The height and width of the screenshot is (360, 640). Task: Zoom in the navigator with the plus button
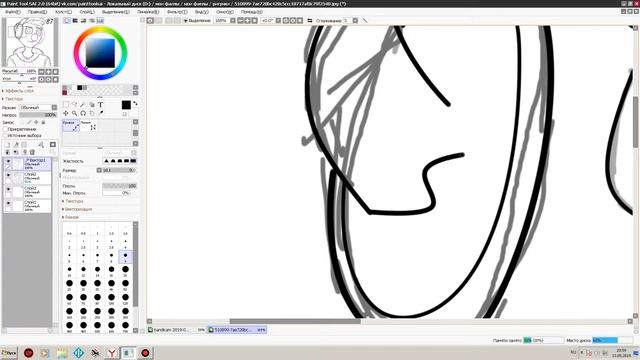pyautogui.click(x=48, y=72)
